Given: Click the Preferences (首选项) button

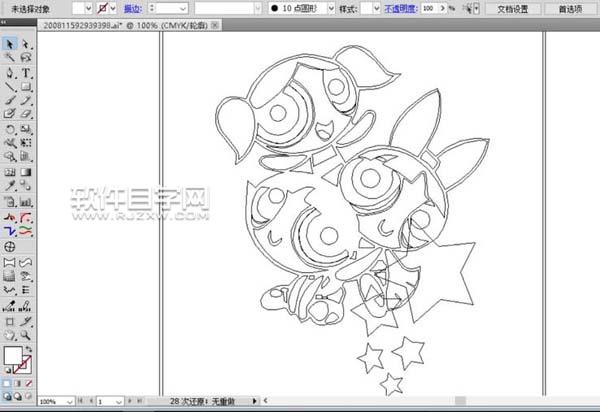Looking at the screenshot, I should point(570,8).
